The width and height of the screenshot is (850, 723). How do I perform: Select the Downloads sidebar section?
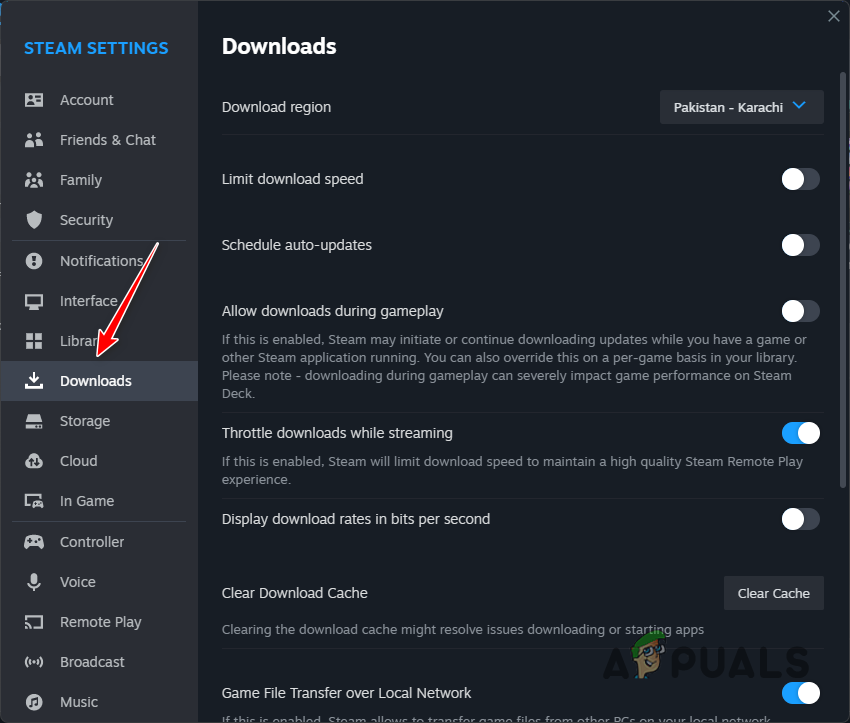pos(96,381)
